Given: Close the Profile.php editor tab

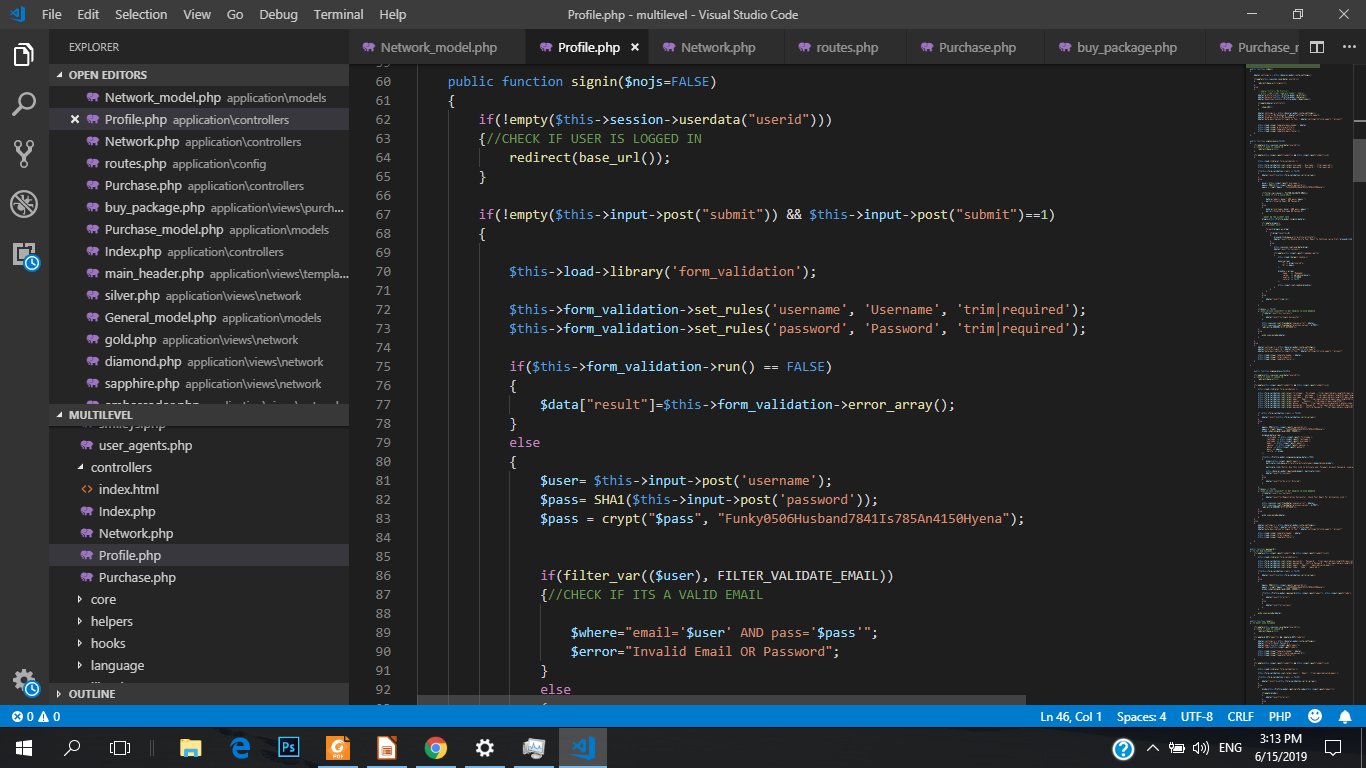Looking at the screenshot, I should click(x=635, y=47).
